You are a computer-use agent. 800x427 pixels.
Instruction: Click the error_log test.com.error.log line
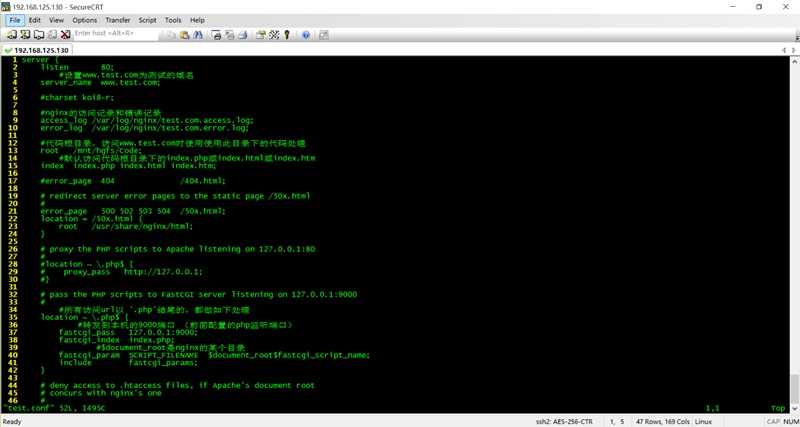(x=145, y=128)
